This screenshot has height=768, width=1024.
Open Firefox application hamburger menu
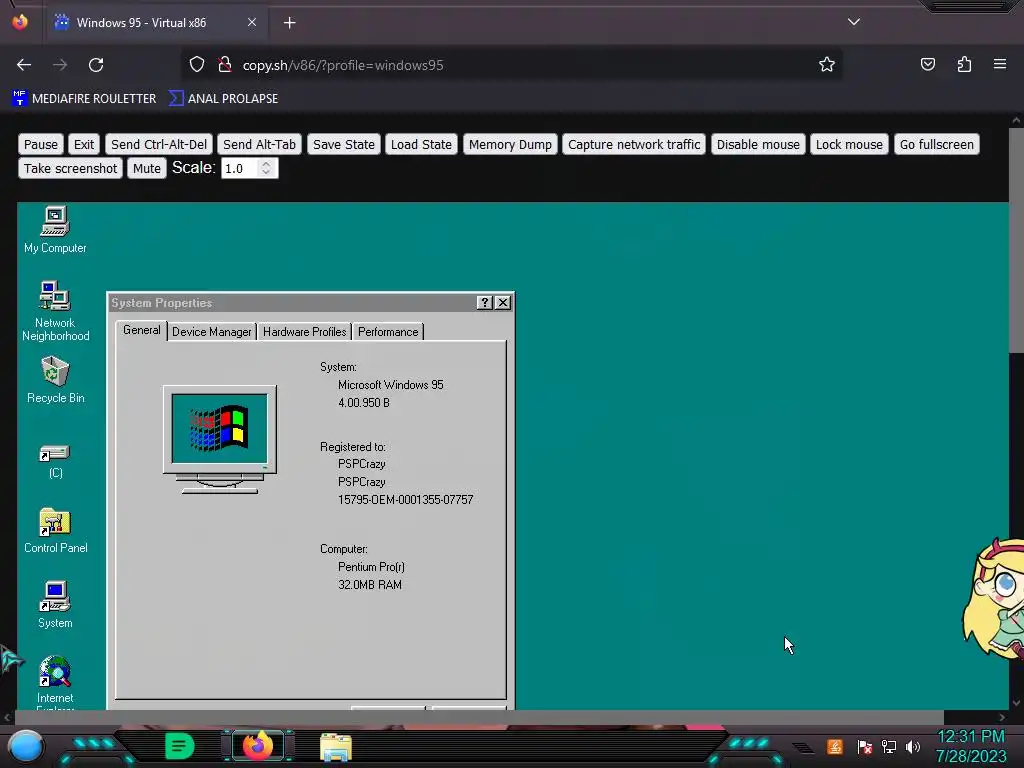[999, 65]
